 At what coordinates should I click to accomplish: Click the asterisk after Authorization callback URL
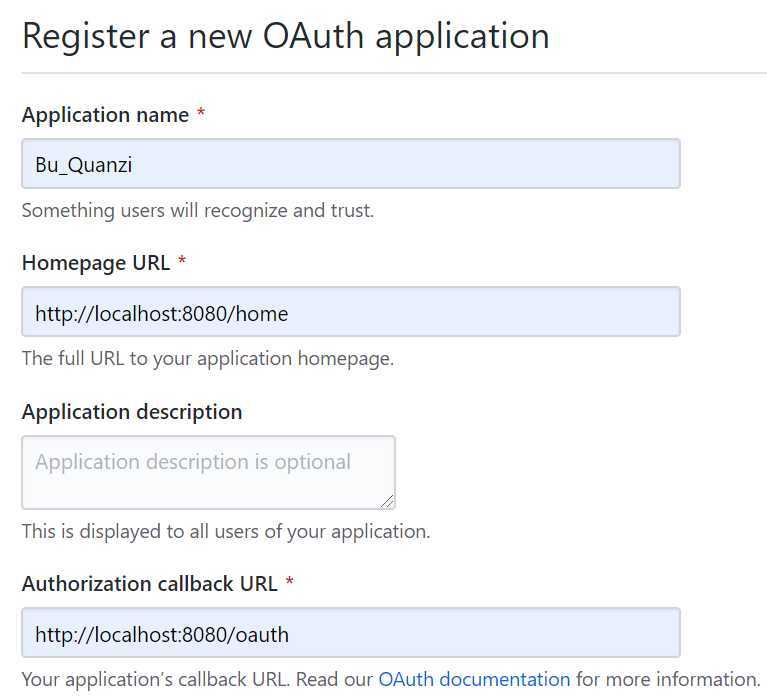click(x=290, y=583)
